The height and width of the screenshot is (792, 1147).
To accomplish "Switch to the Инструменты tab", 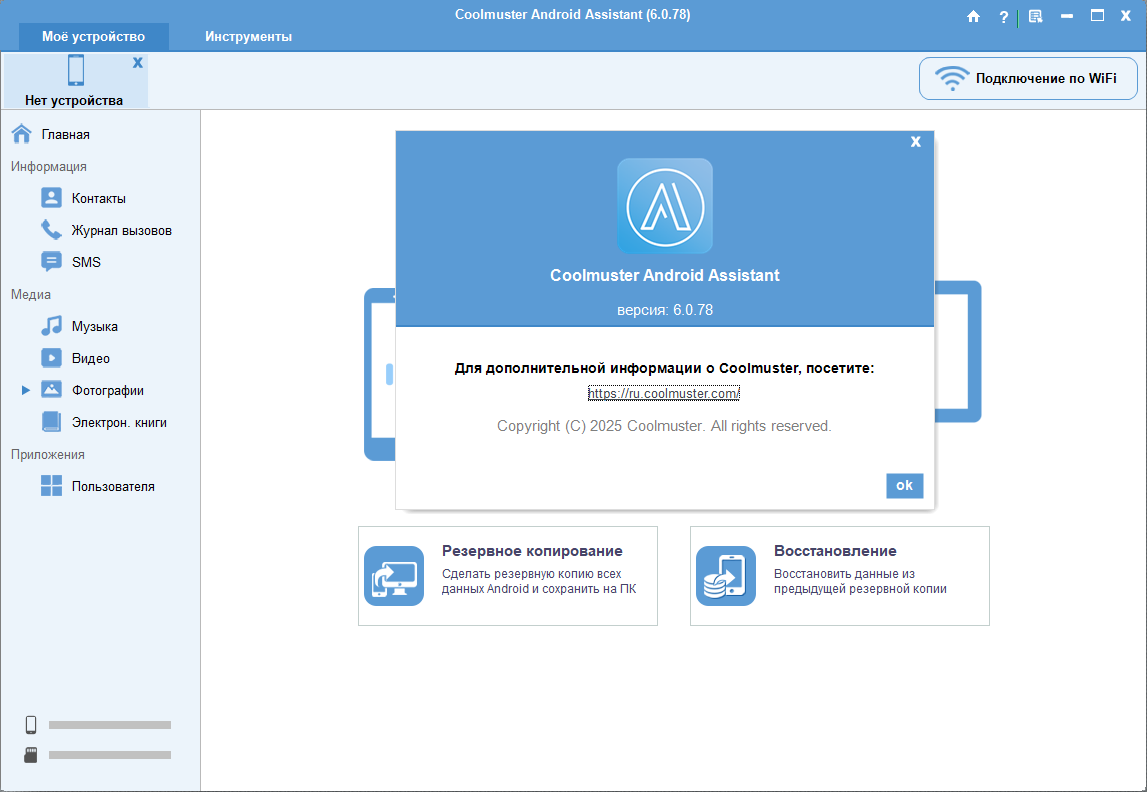I will [249, 37].
